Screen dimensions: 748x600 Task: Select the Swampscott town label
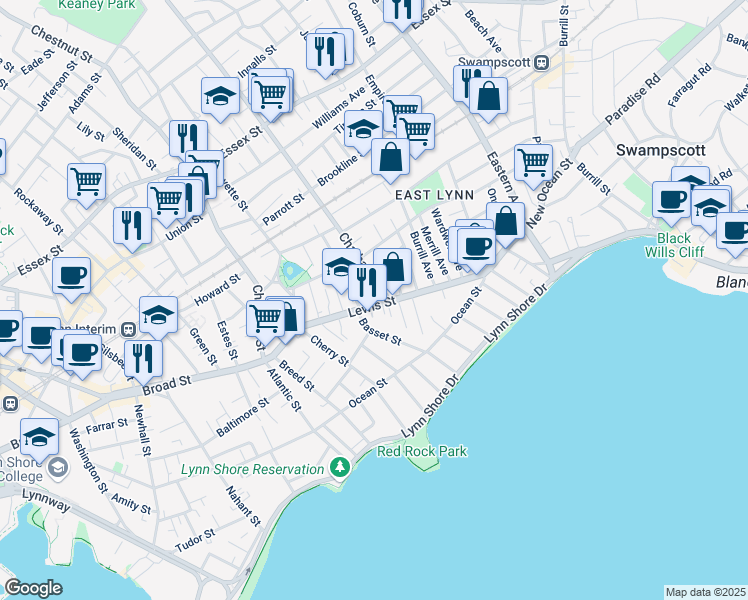click(x=661, y=150)
